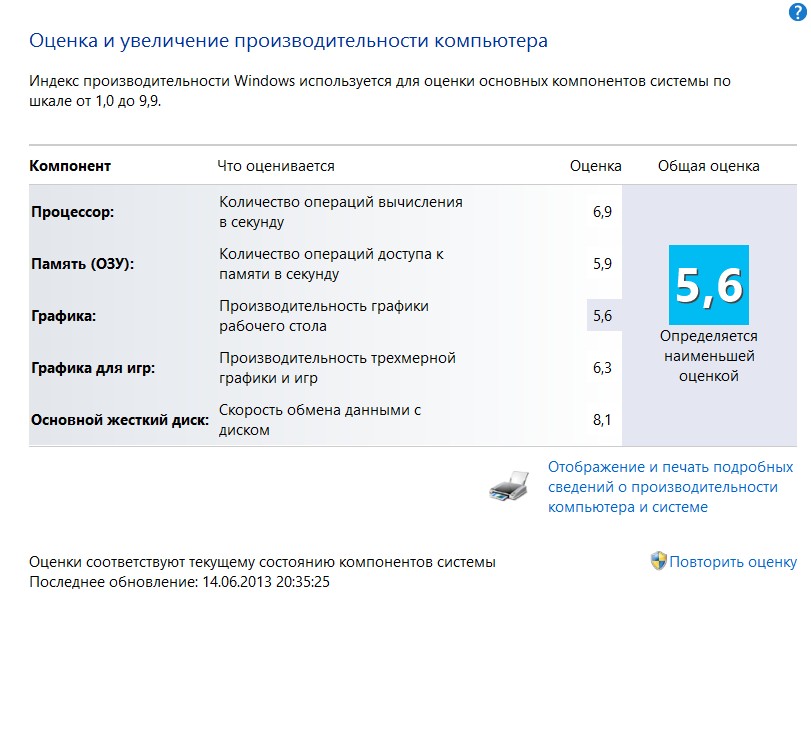Click the blue 5,6 overall score tile
The image size is (811, 734).
coord(708,284)
